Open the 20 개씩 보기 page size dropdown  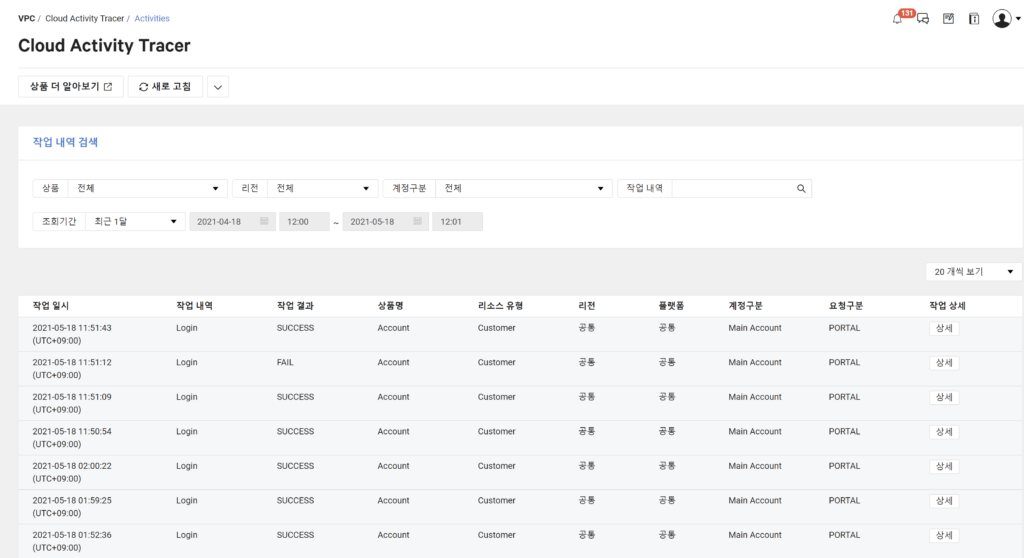(x=974, y=272)
